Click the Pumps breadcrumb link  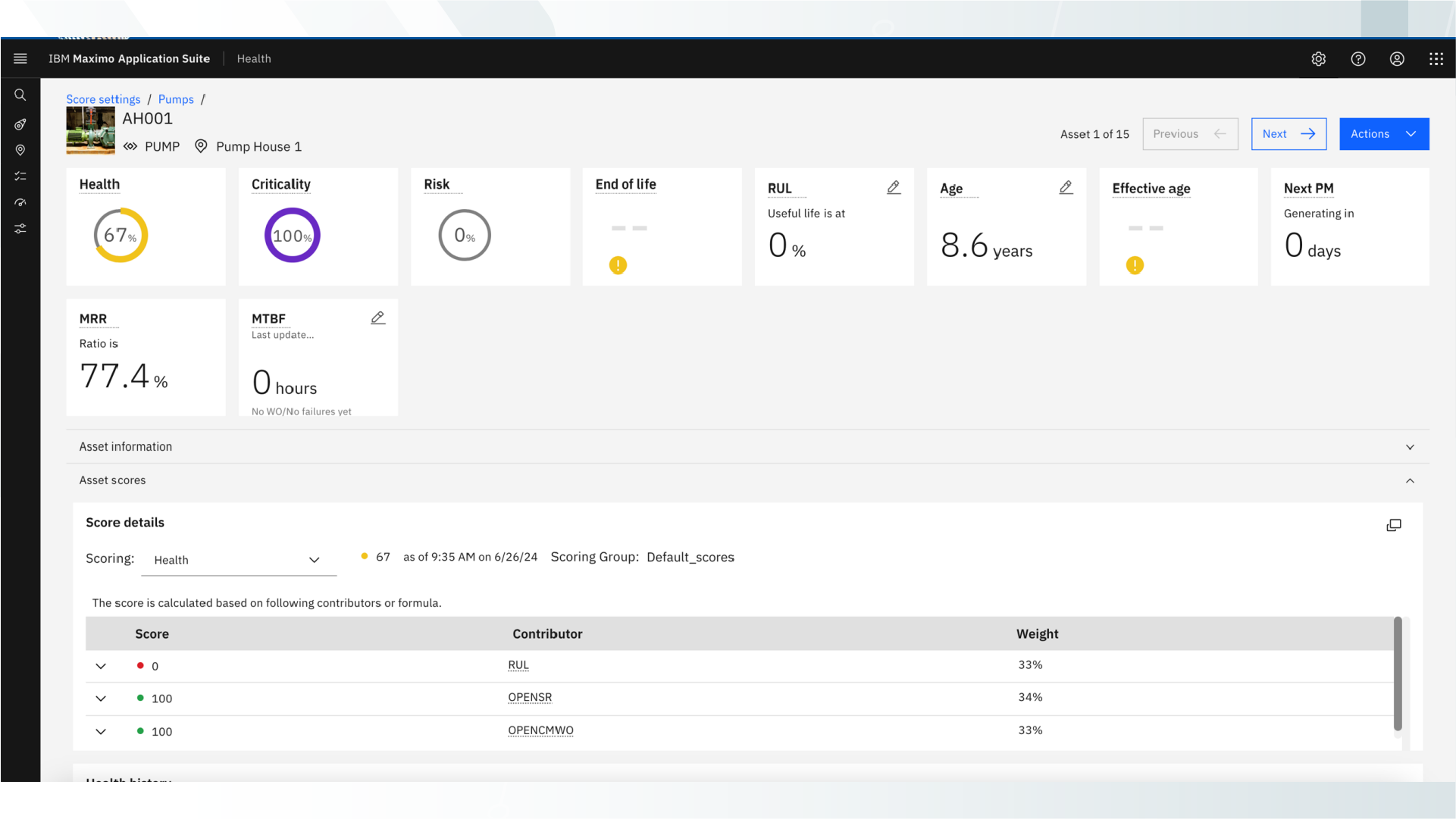(x=176, y=99)
